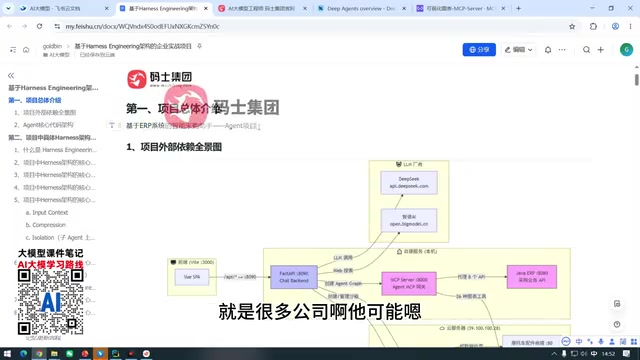Open the green G user avatar

click(627, 50)
